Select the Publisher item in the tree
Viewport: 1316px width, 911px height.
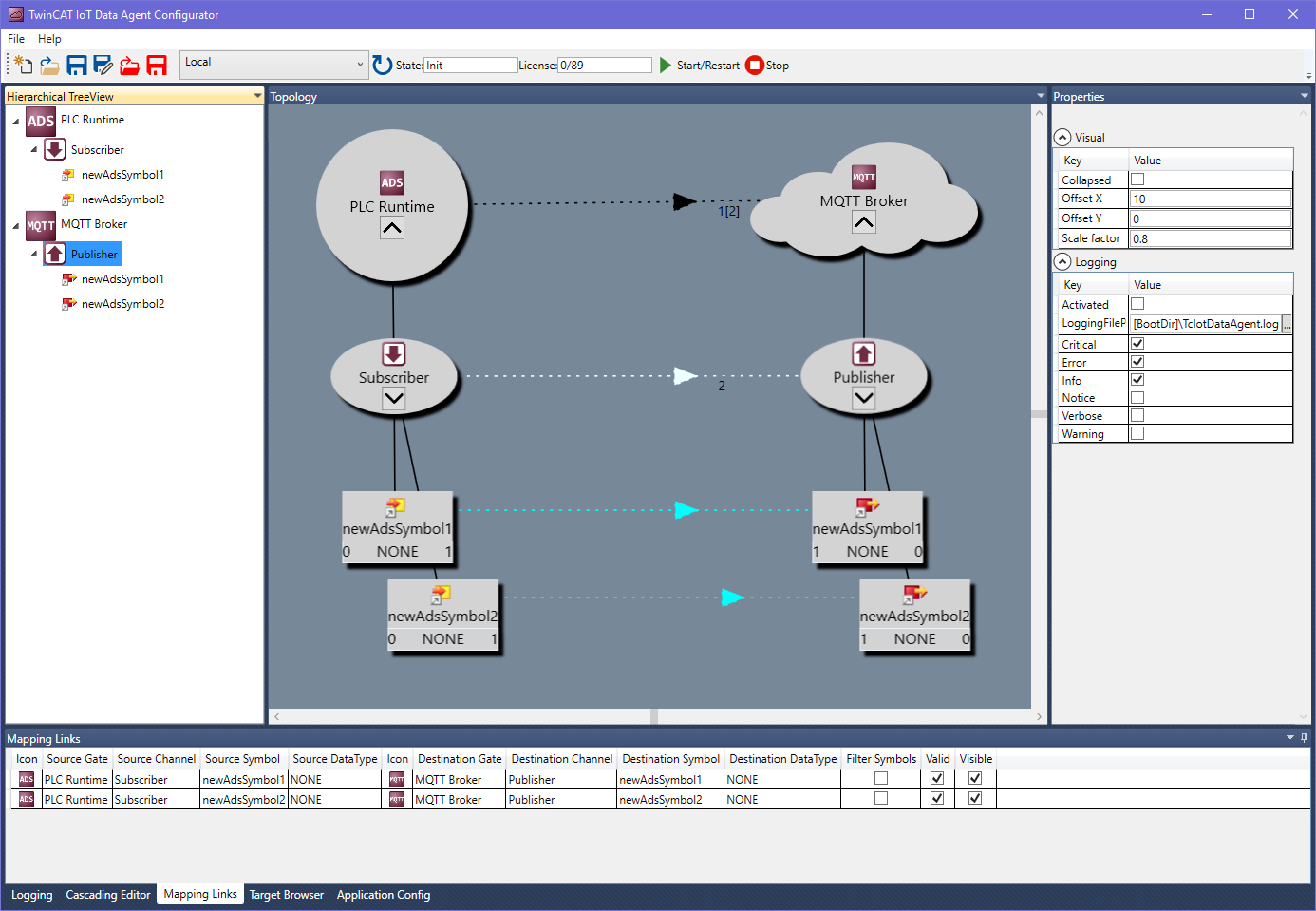tap(94, 255)
